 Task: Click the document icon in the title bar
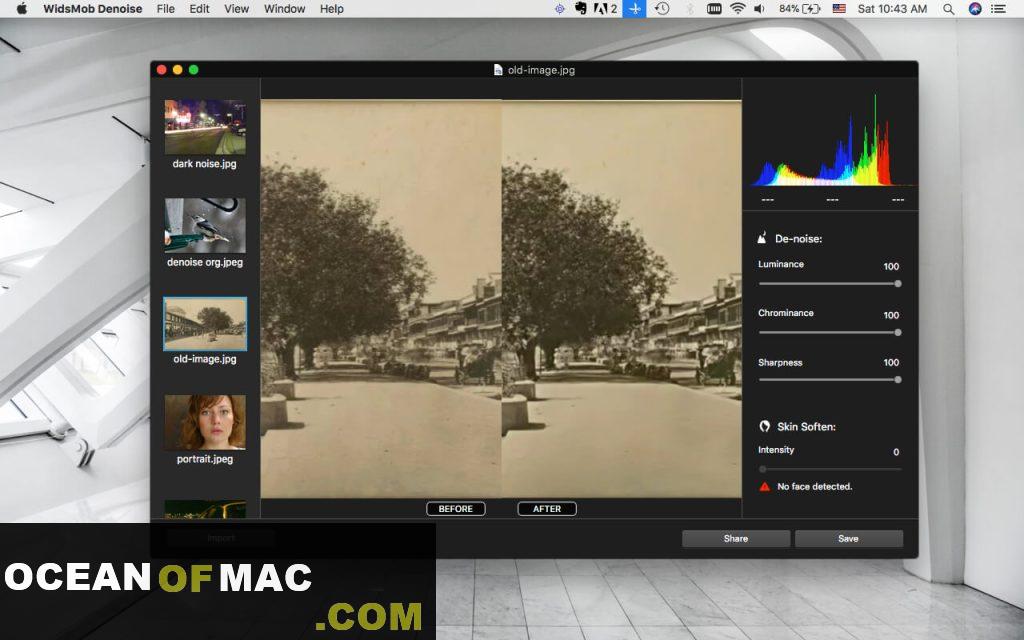click(x=498, y=70)
